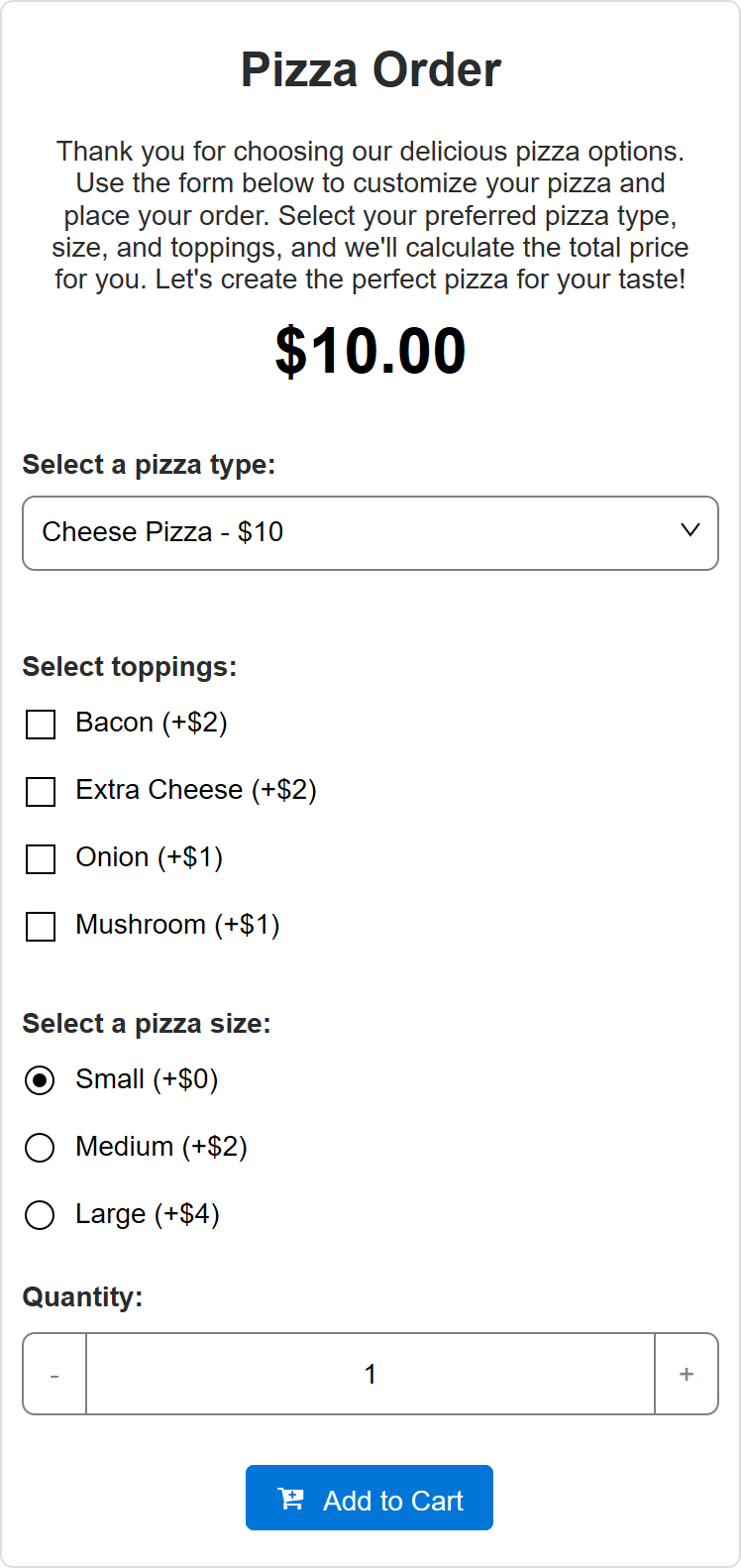Tick the Extra Cheese checkbox
This screenshot has width=741, height=1568.
[41, 792]
